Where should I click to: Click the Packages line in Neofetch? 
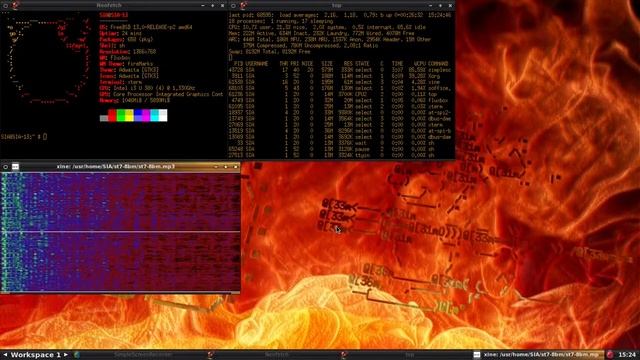(x=126, y=40)
